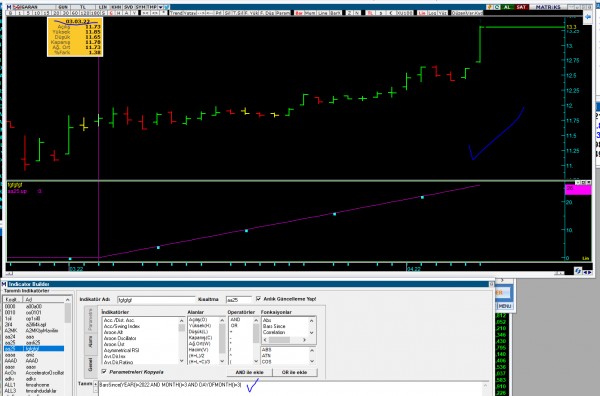The image size is (600, 396).
Task: Open the Alarm vertical tab
Action: point(90,341)
